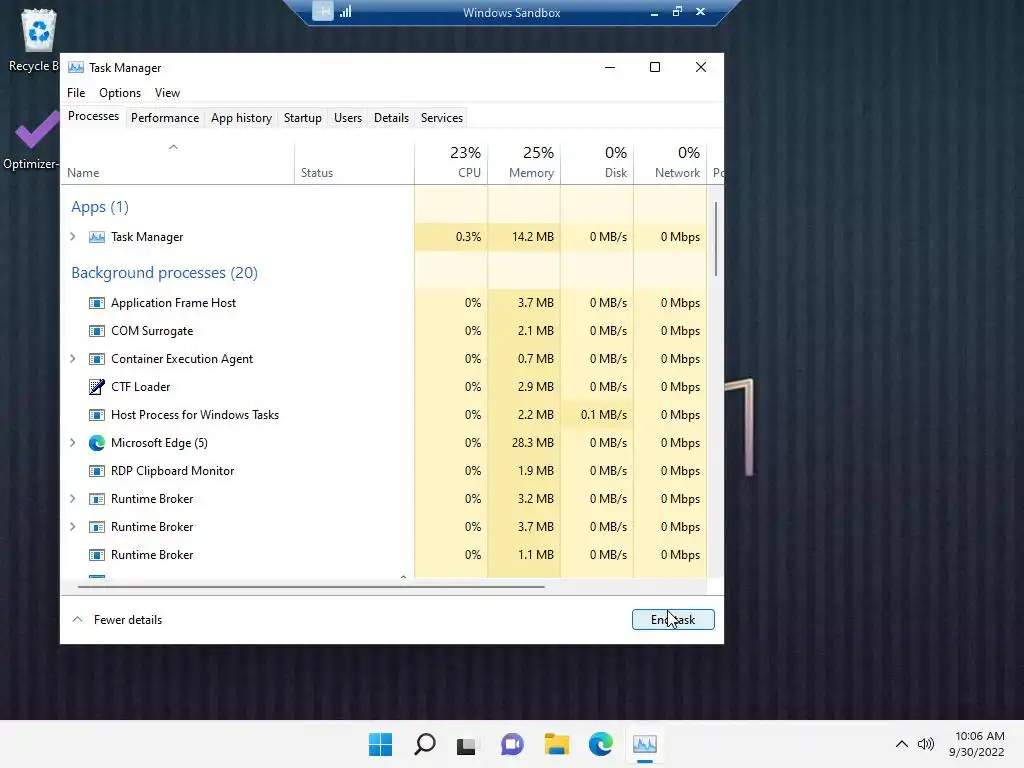Open Task View from the taskbar
Screen dimensions: 1024x768
pos(466,745)
